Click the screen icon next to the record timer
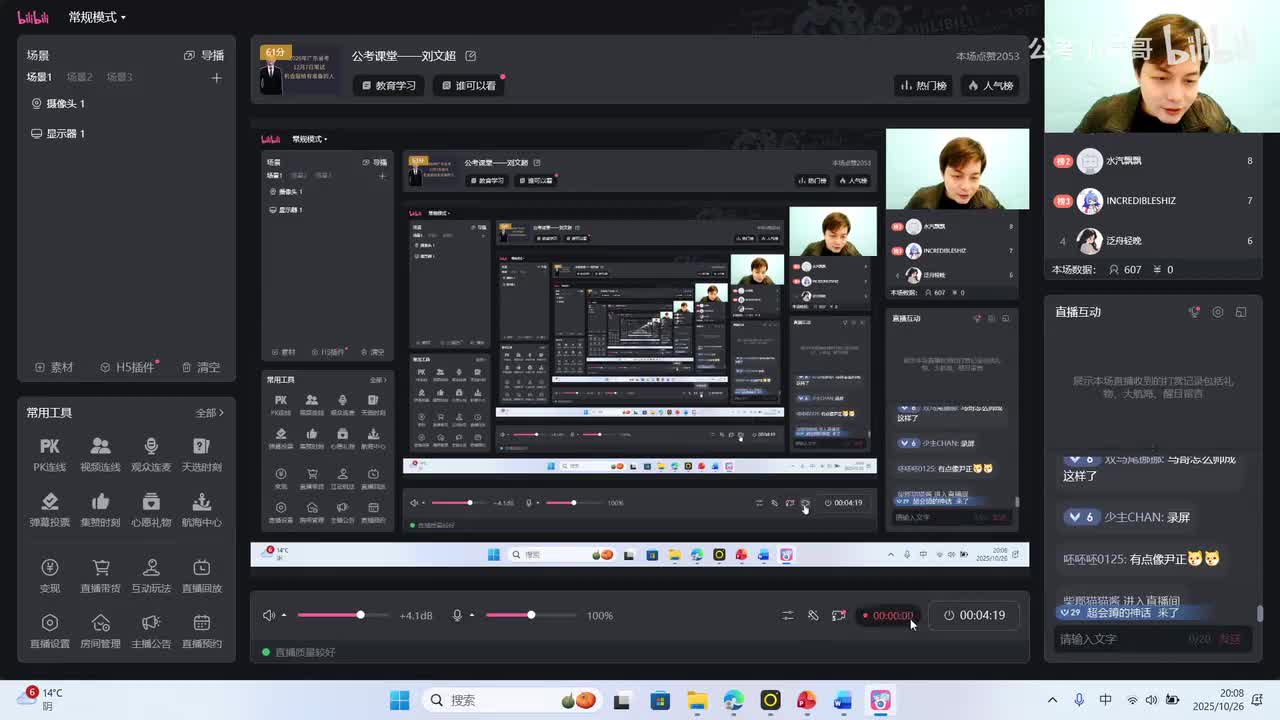The height and width of the screenshot is (720, 1280). point(839,615)
